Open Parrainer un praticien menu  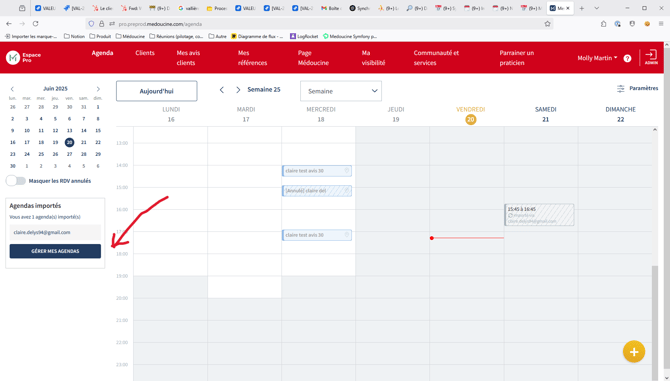pyautogui.click(x=517, y=58)
